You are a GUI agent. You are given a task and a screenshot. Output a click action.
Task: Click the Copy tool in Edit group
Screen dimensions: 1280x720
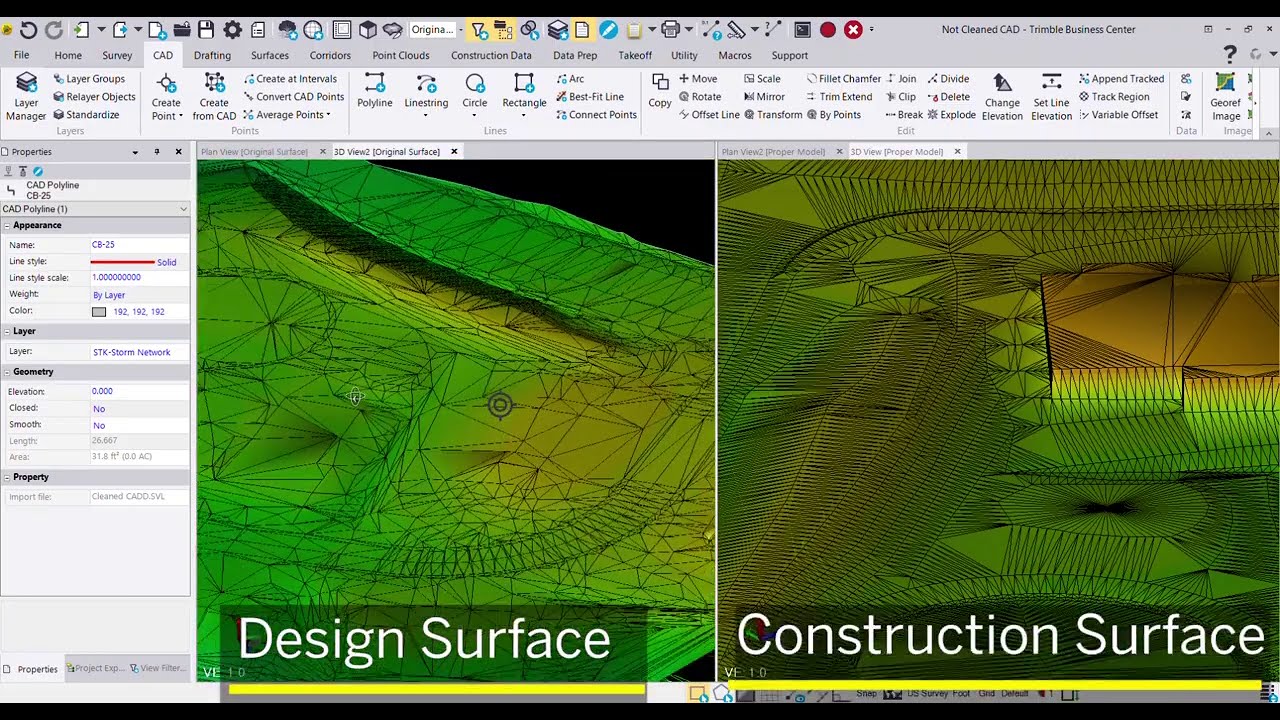(x=660, y=90)
